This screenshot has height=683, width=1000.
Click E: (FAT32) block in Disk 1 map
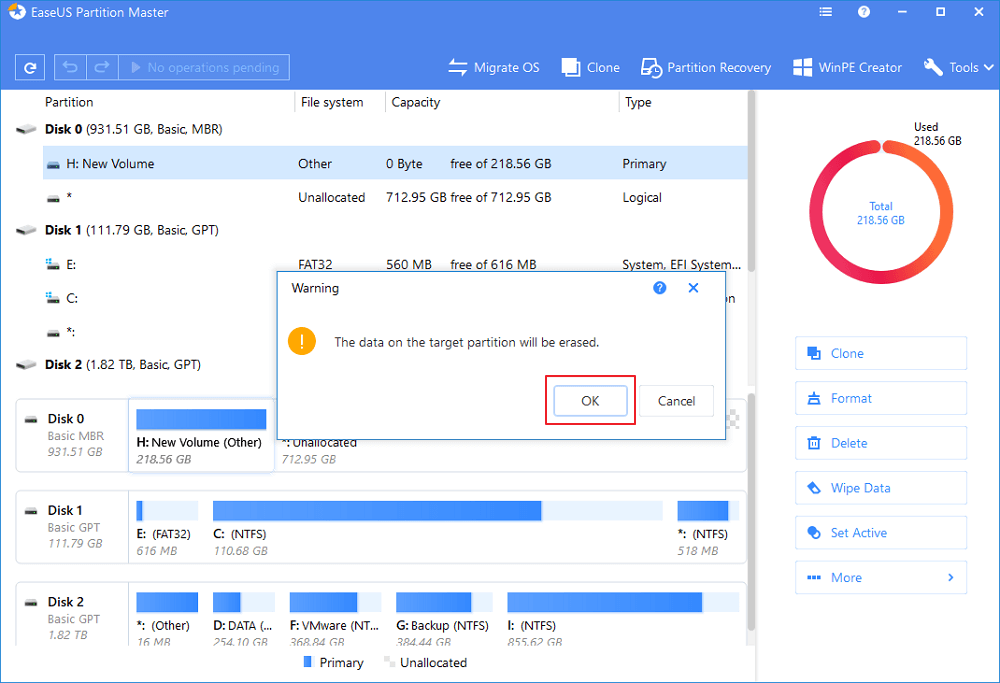click(166, 528)
